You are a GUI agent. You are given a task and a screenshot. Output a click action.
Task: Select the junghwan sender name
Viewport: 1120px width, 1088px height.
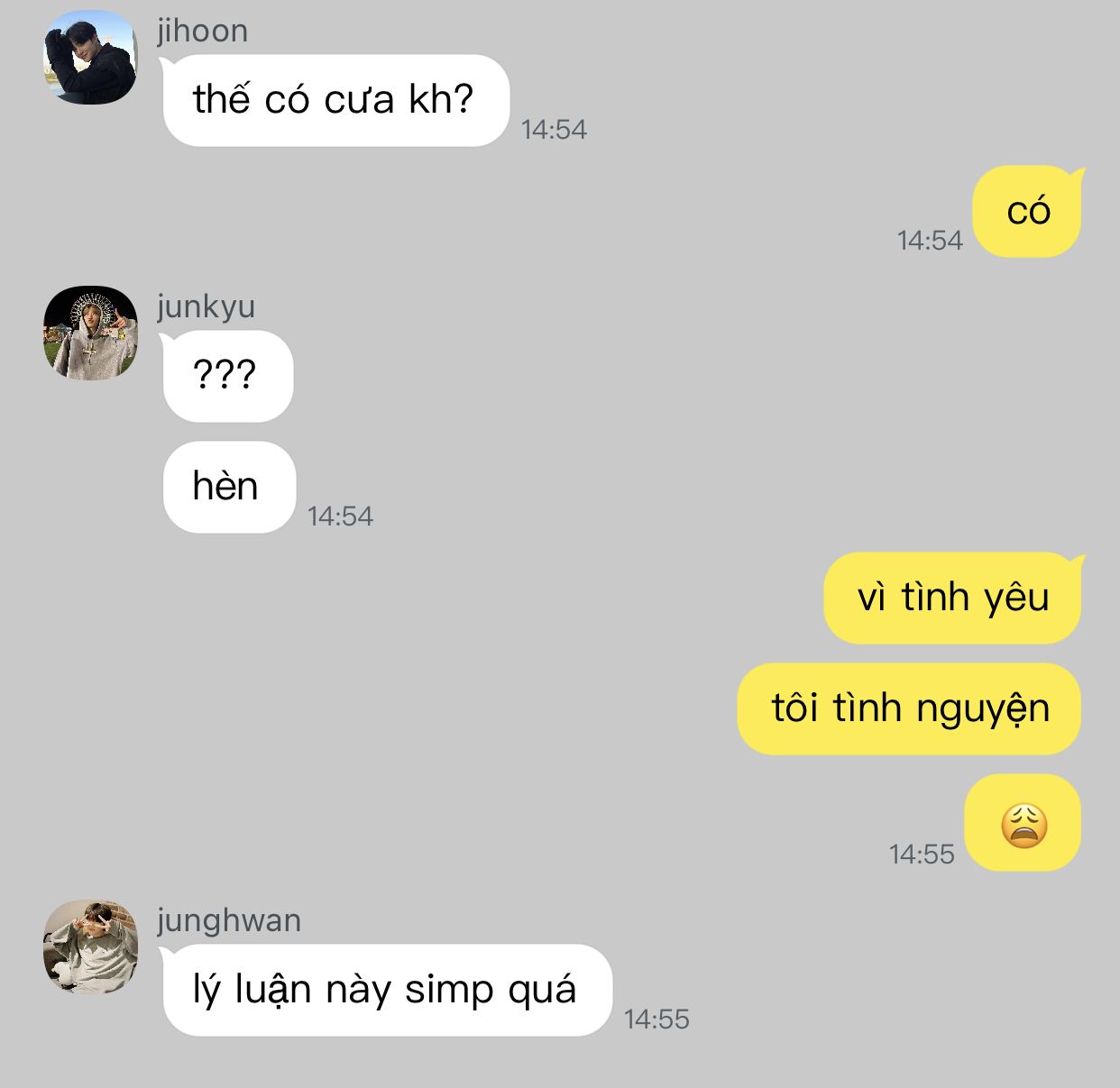[x=229, y=920]
